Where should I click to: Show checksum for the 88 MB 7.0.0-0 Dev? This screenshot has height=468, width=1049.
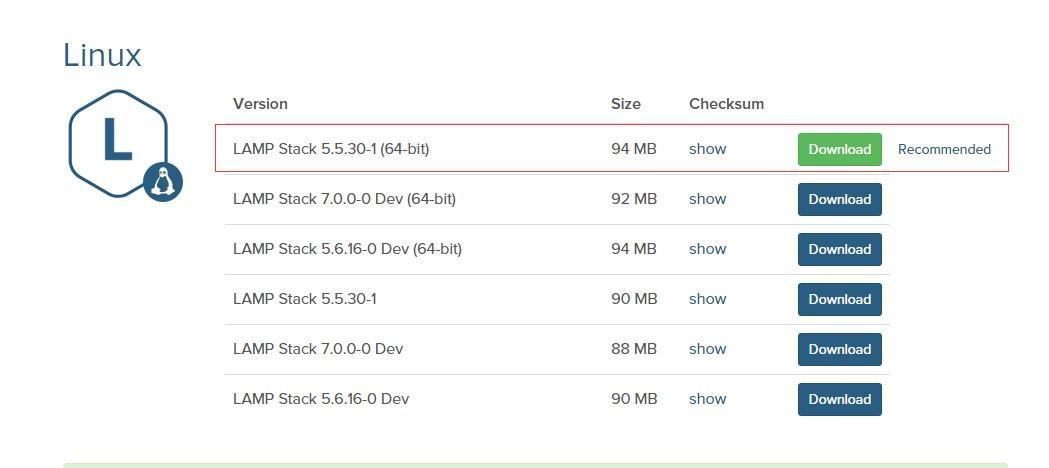tap(707, 349)
